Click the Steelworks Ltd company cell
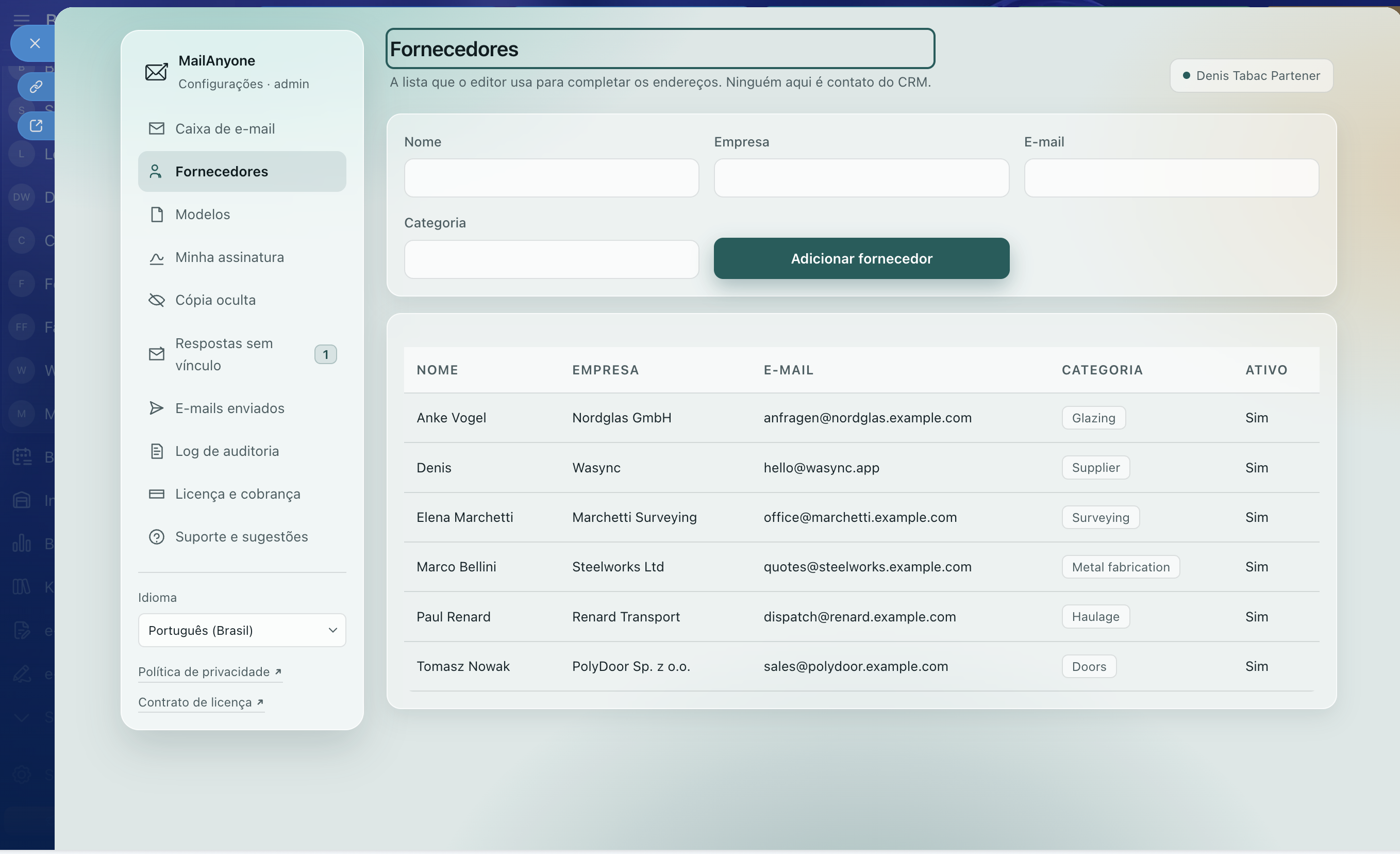Screen dimensions: 1400x854 [618, 566]
